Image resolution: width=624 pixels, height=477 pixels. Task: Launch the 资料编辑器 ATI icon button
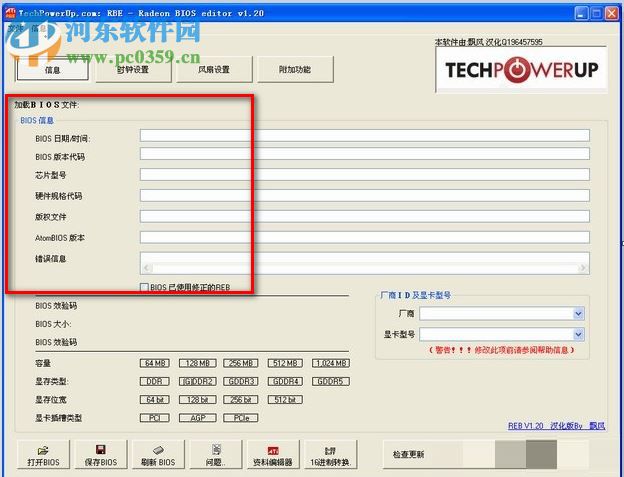pyautogui.click(x=273, y=454)
